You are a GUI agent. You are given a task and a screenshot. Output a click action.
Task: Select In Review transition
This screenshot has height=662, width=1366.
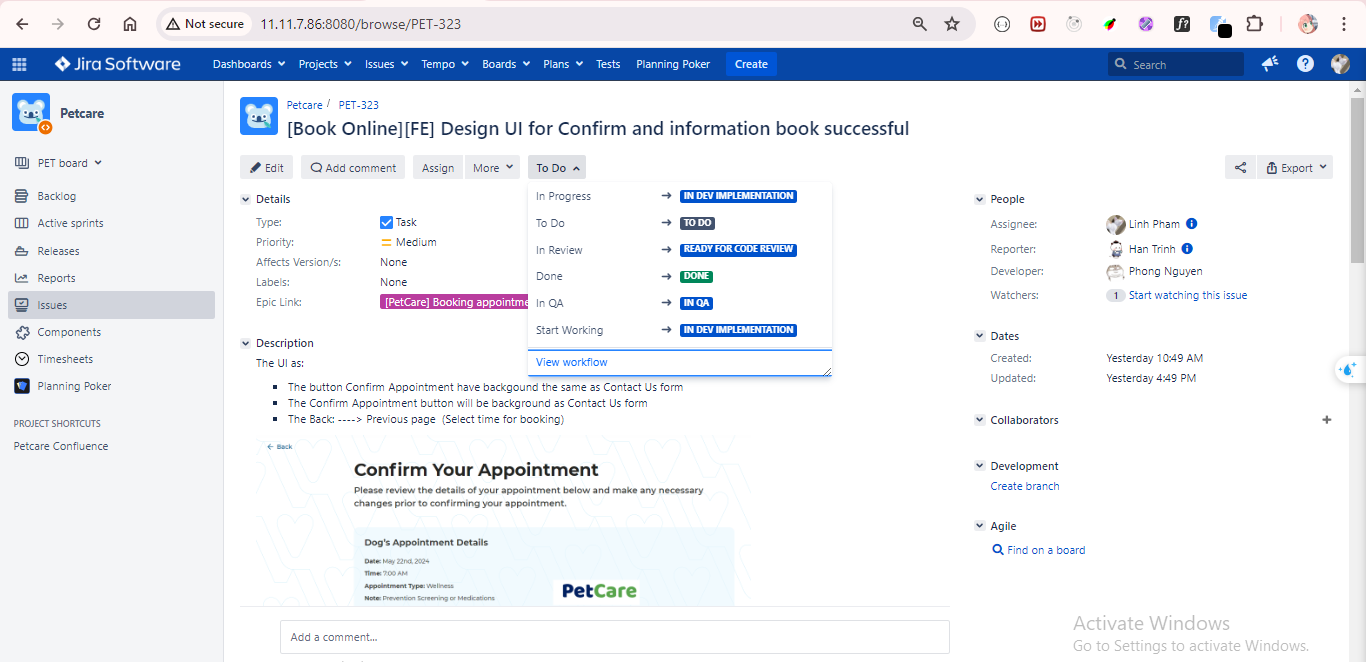[x=680, y=250]
